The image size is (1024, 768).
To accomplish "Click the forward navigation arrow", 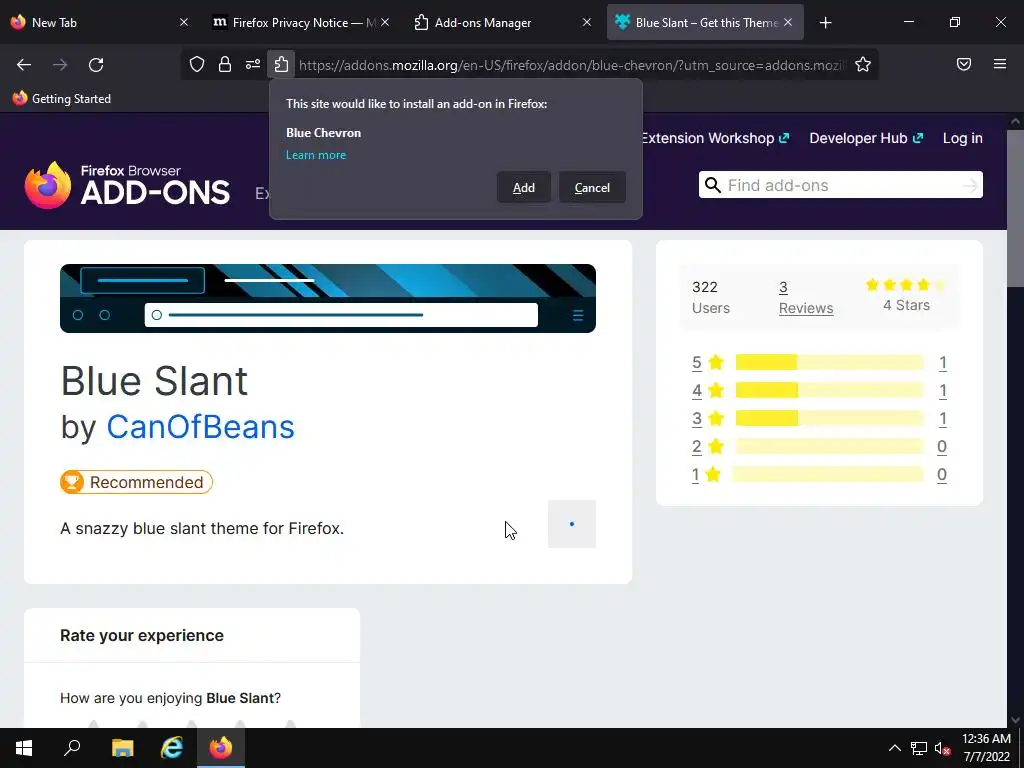I will pos(60,65).
